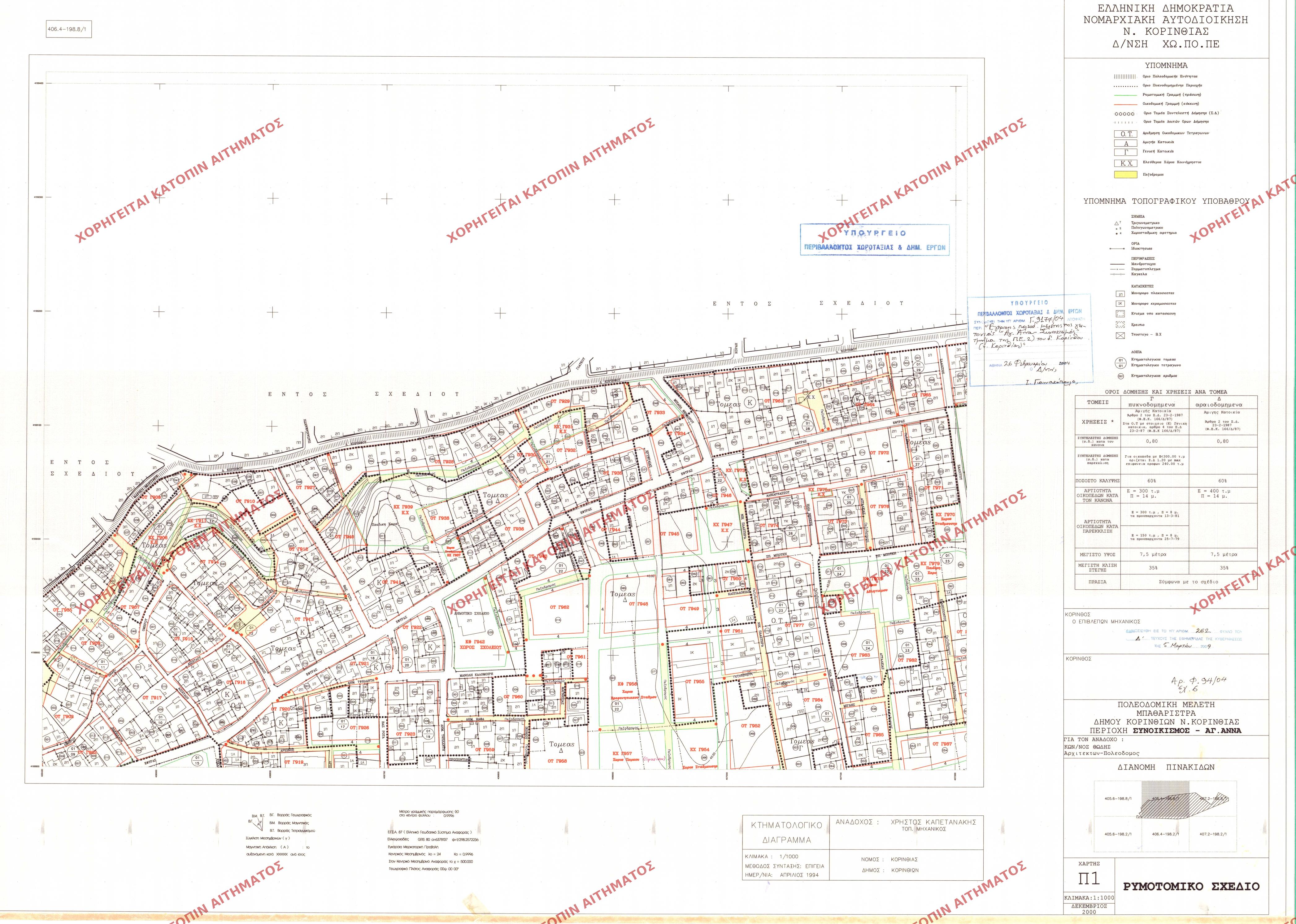Click the 1K tiled-roof building symbol
Viewport: 1296px width, 924px height.
click(1120, 304)
